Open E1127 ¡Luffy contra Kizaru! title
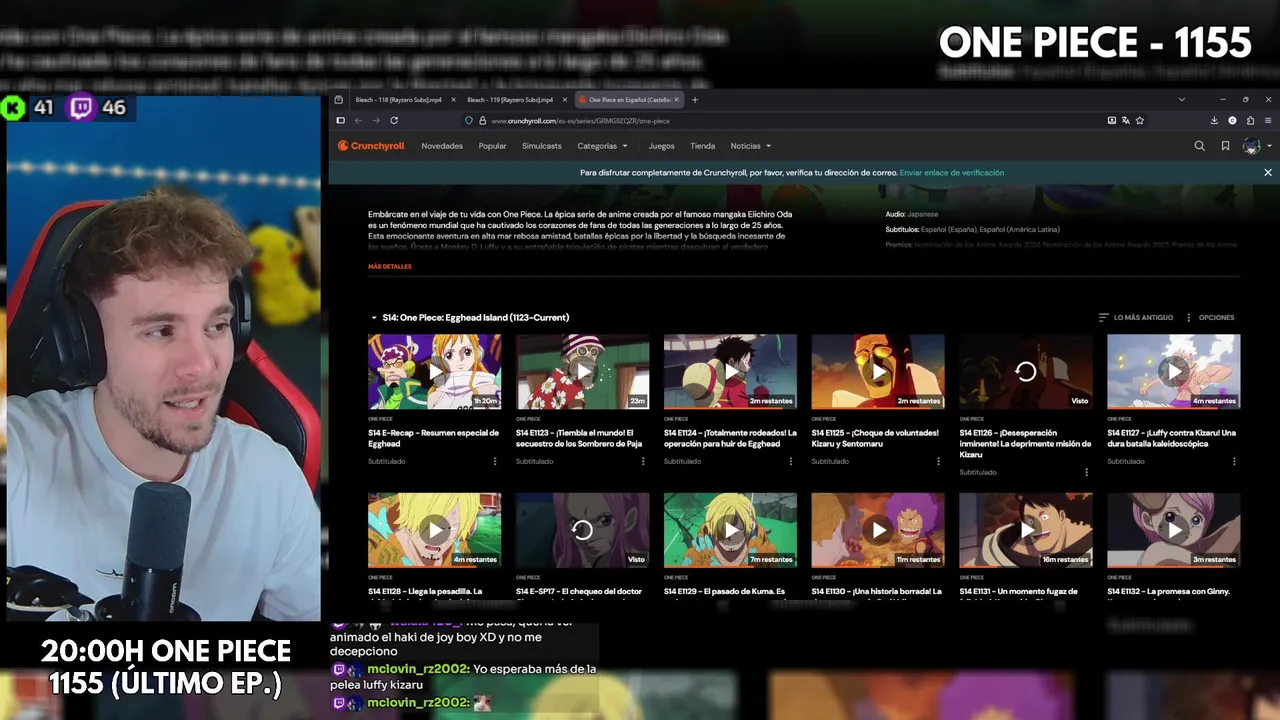The image size is (1280, 720). [1172, 438]
